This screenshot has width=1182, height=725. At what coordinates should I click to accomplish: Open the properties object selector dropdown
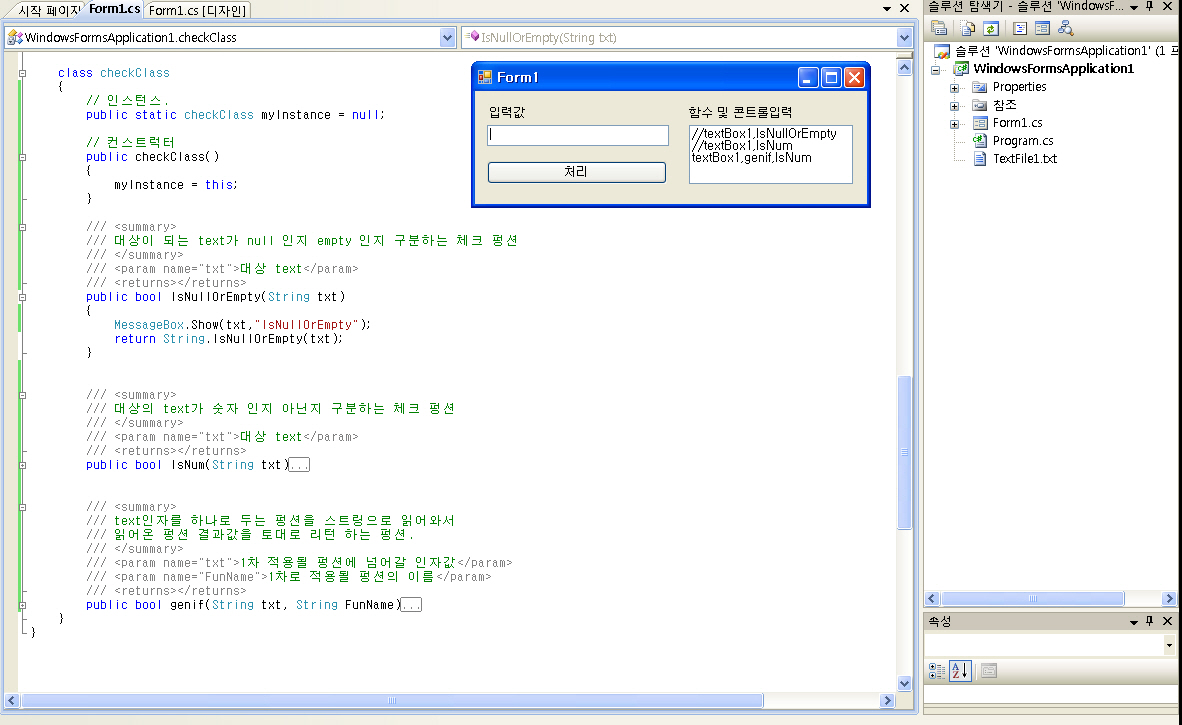1169,645
